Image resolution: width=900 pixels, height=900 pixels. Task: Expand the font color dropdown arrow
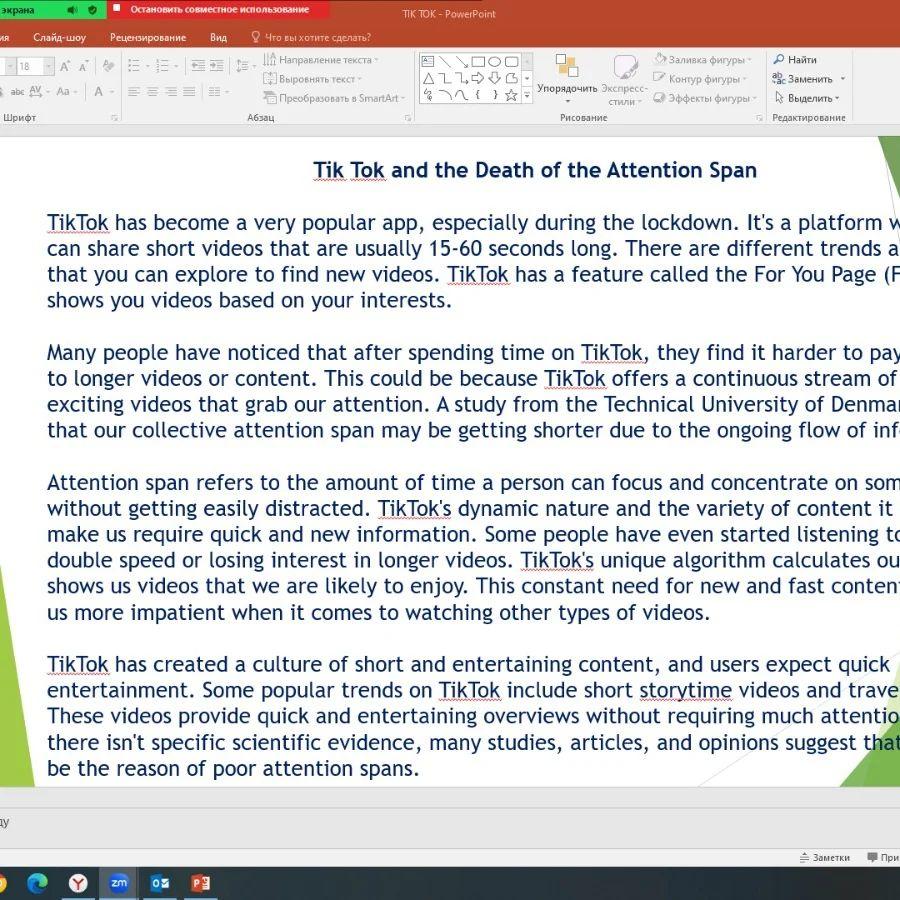[x=111, y=92]
